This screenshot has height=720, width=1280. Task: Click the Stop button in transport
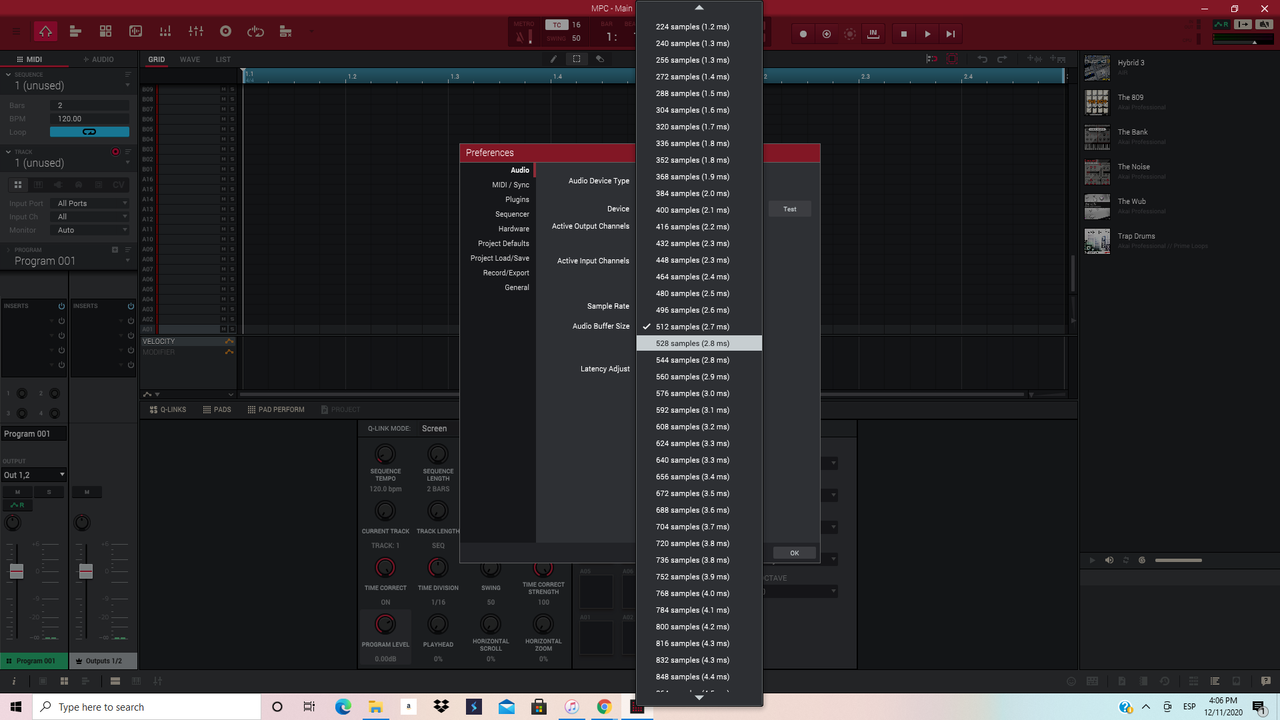coord(904,34)
